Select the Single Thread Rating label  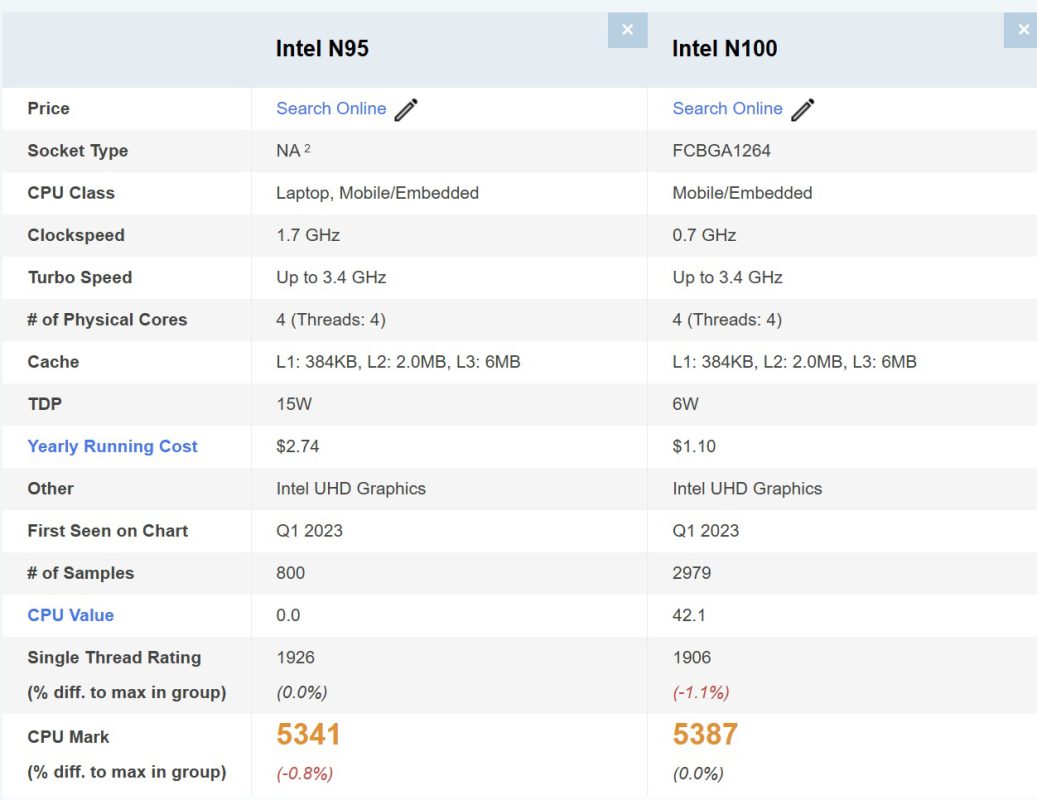click(114, 658)
